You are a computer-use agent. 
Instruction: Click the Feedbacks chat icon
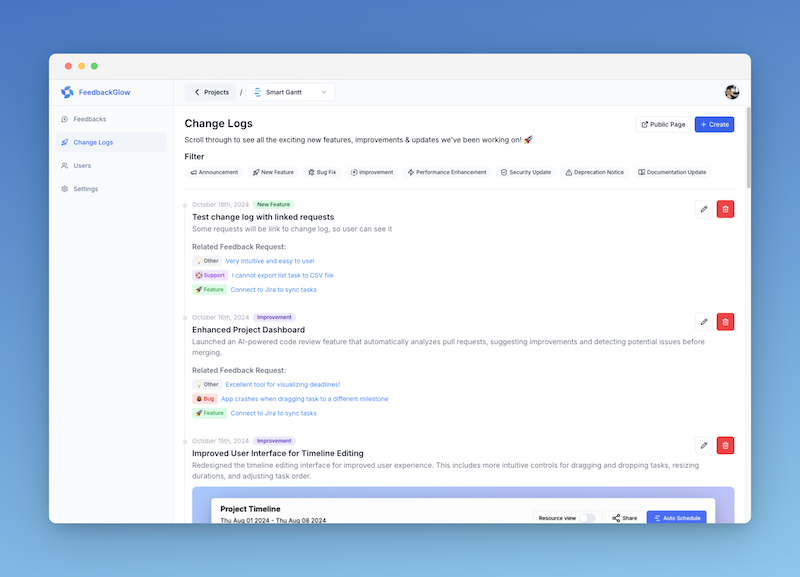[x=64, y=119]
